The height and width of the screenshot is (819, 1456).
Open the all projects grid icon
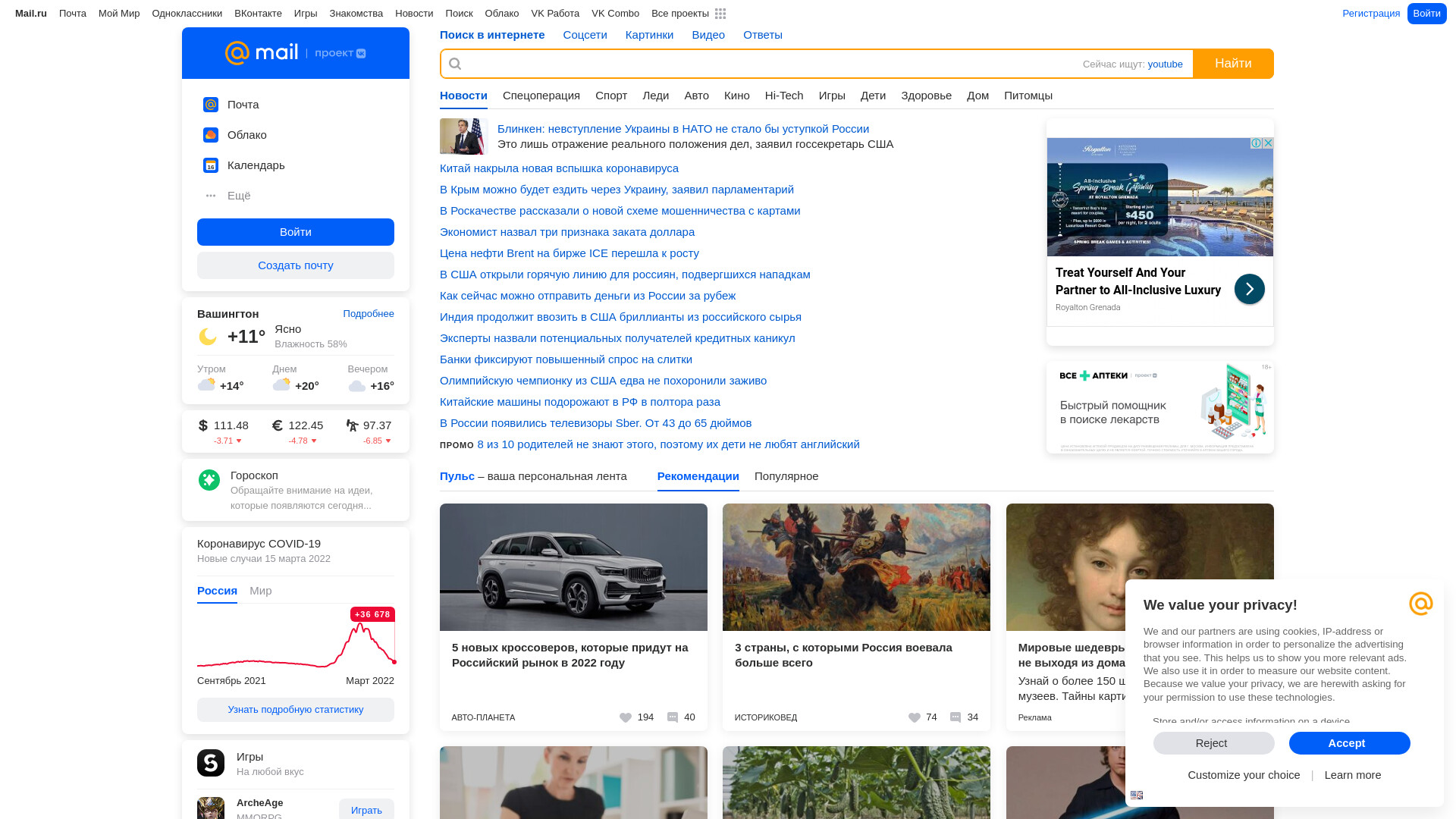coord(720,14)
